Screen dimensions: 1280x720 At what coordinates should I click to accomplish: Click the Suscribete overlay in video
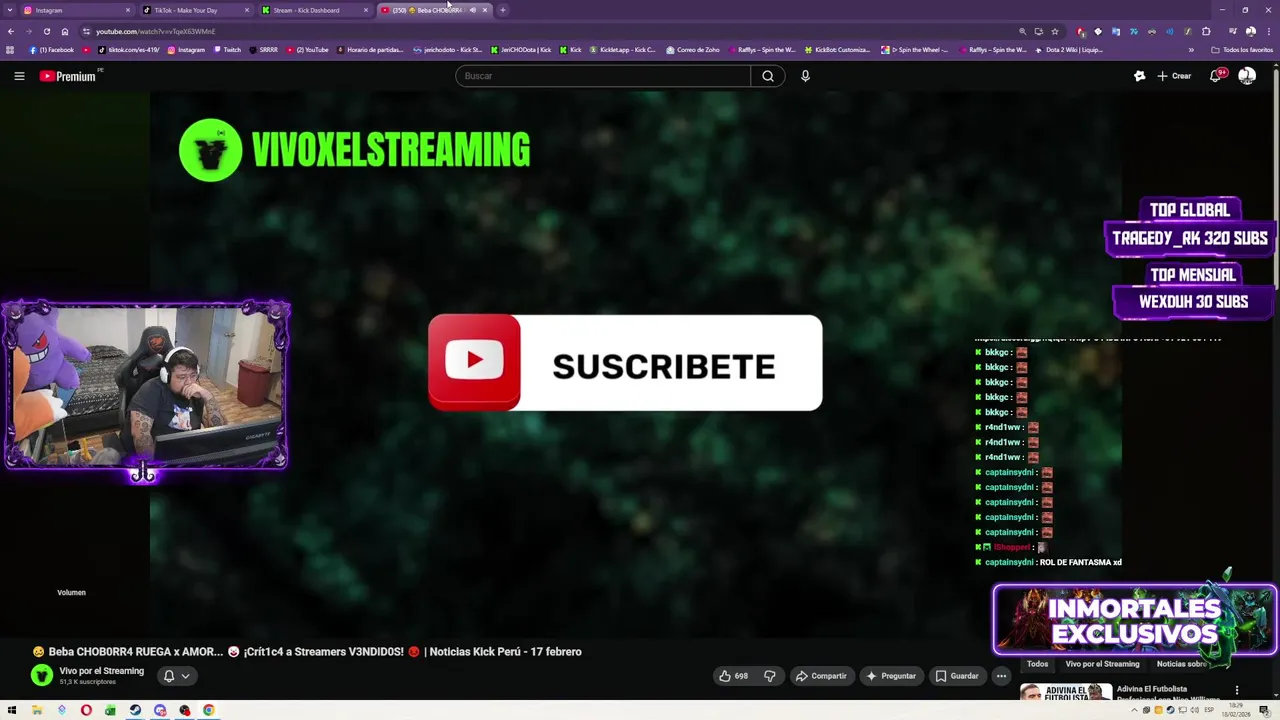(625, 363)
